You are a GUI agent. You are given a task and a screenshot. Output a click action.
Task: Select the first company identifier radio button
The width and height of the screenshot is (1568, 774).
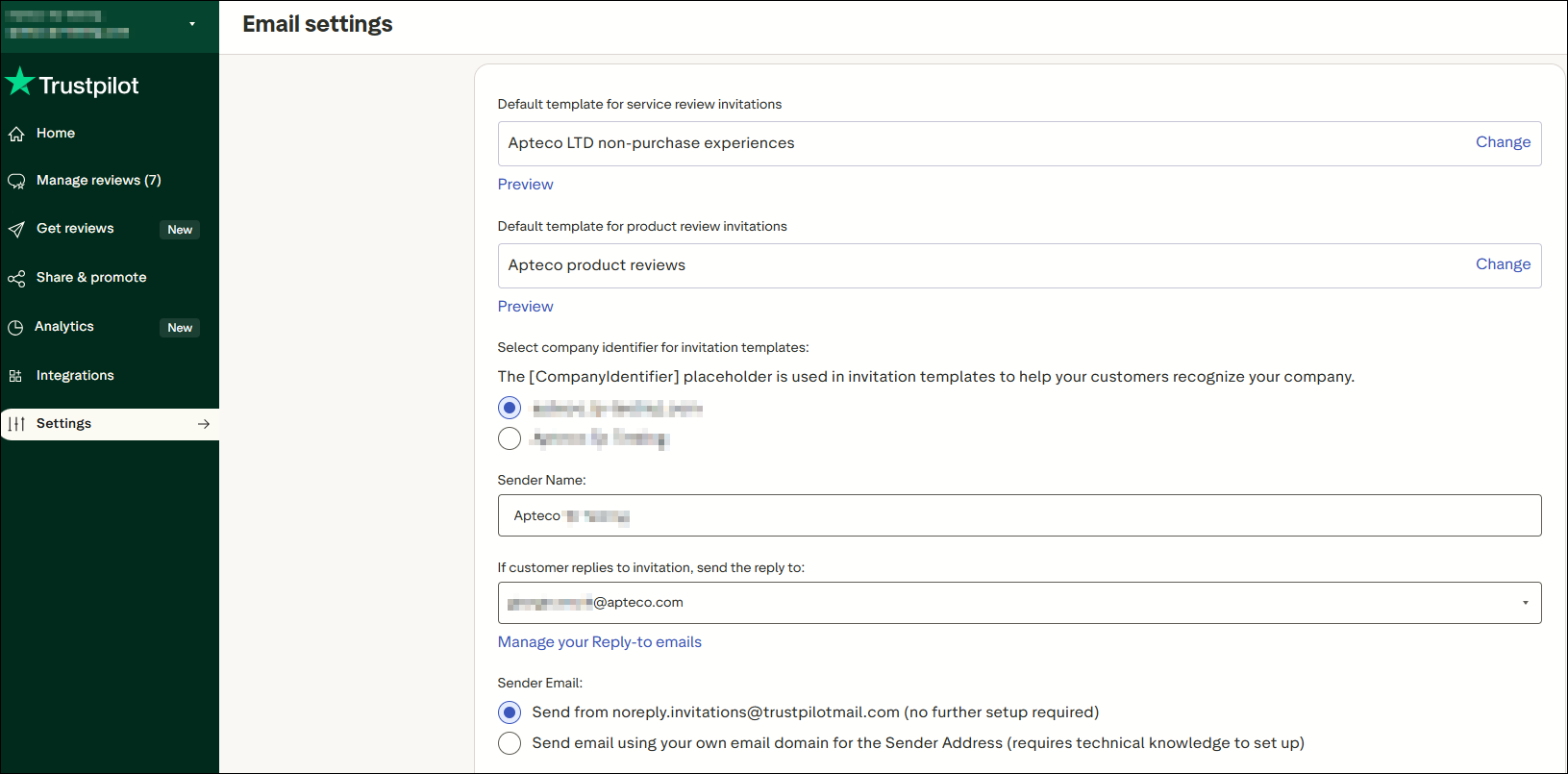(510, 408)
